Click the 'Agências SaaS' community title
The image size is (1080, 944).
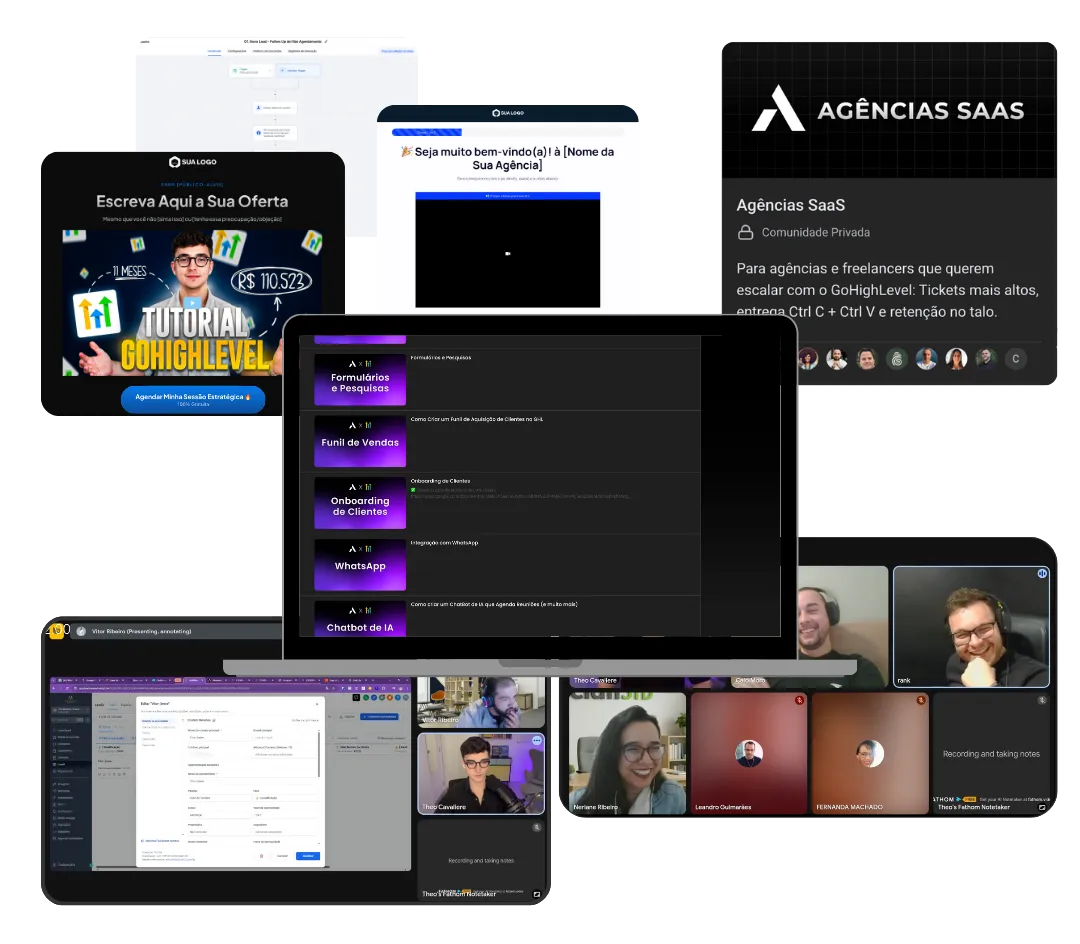791,205
